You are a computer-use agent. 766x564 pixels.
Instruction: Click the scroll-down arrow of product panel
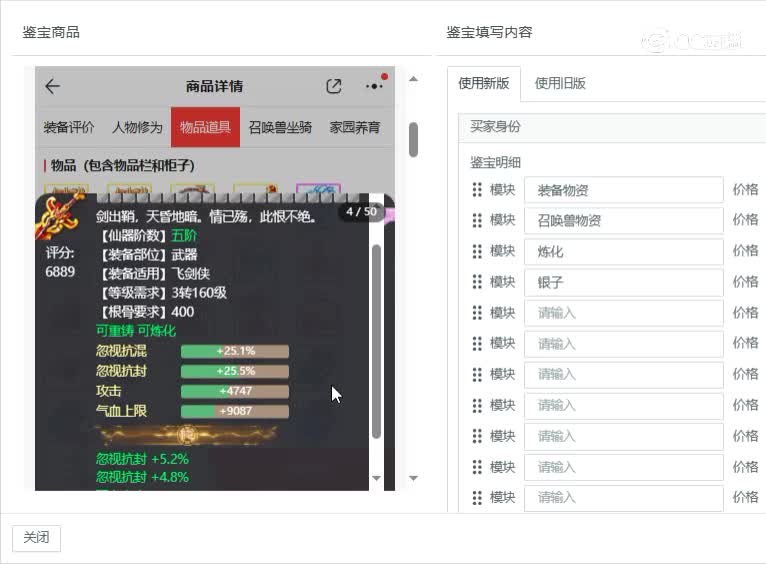click(x=413, y=478)
